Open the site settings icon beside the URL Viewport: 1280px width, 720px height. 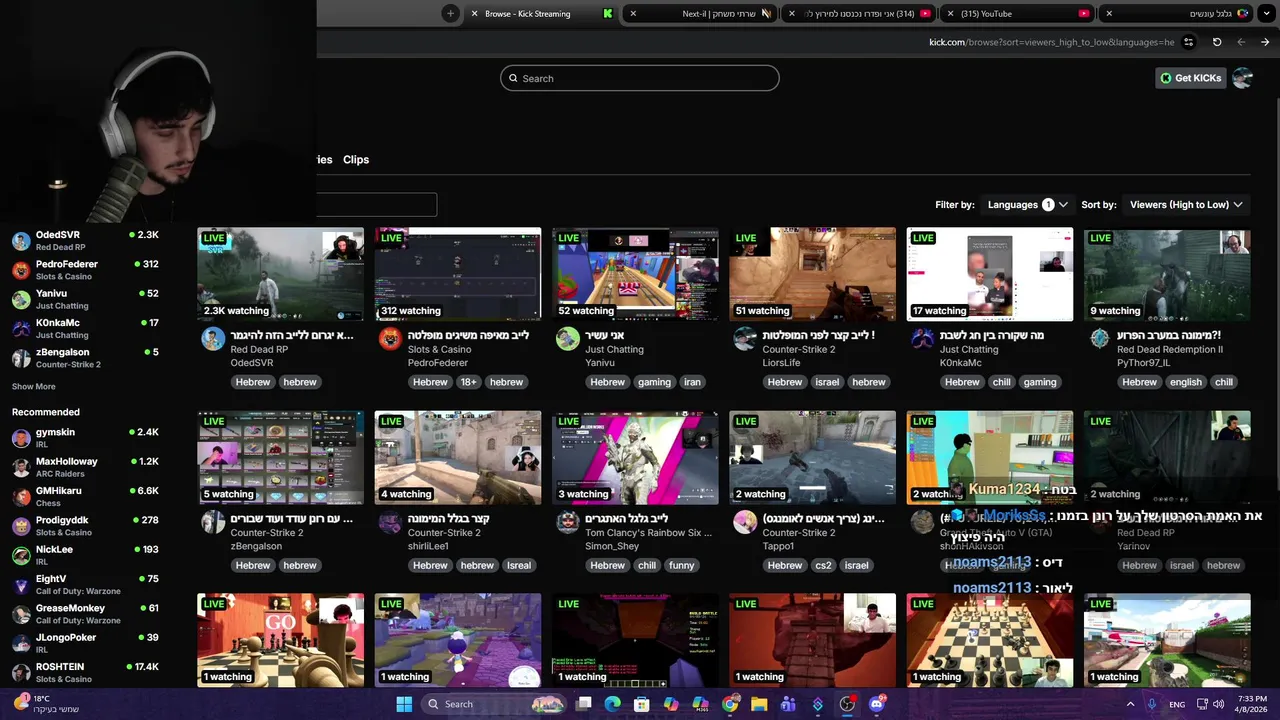[1188, 42]
